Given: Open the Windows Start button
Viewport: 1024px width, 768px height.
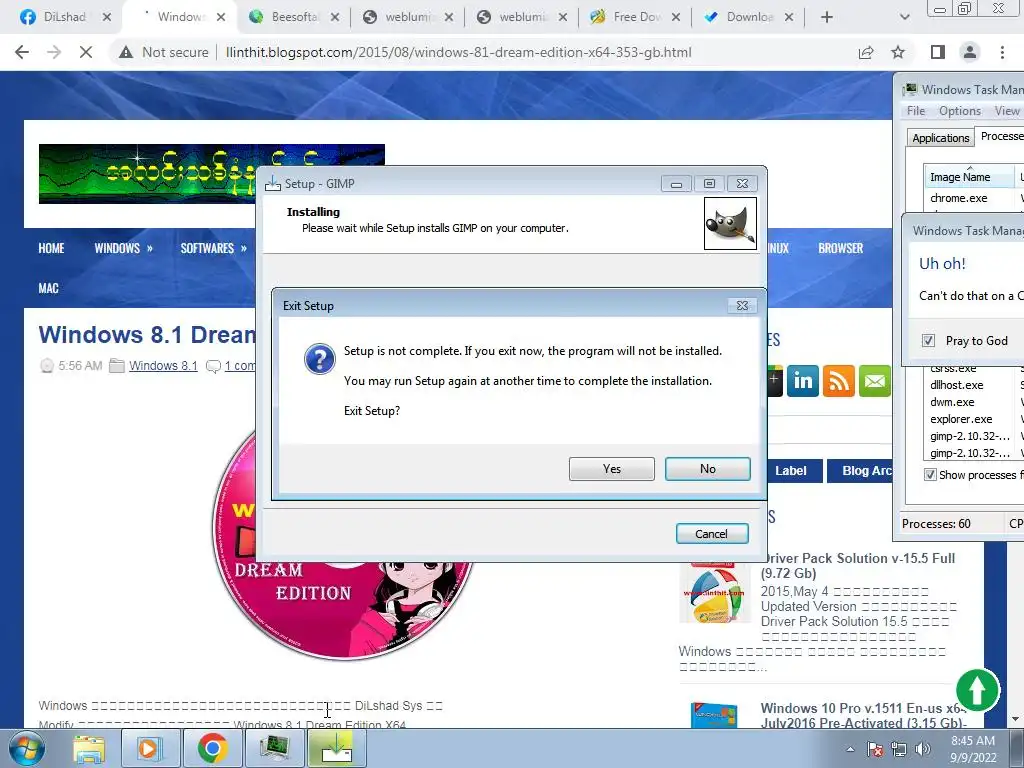Looking at the screenshot, I should click(25, 748).
